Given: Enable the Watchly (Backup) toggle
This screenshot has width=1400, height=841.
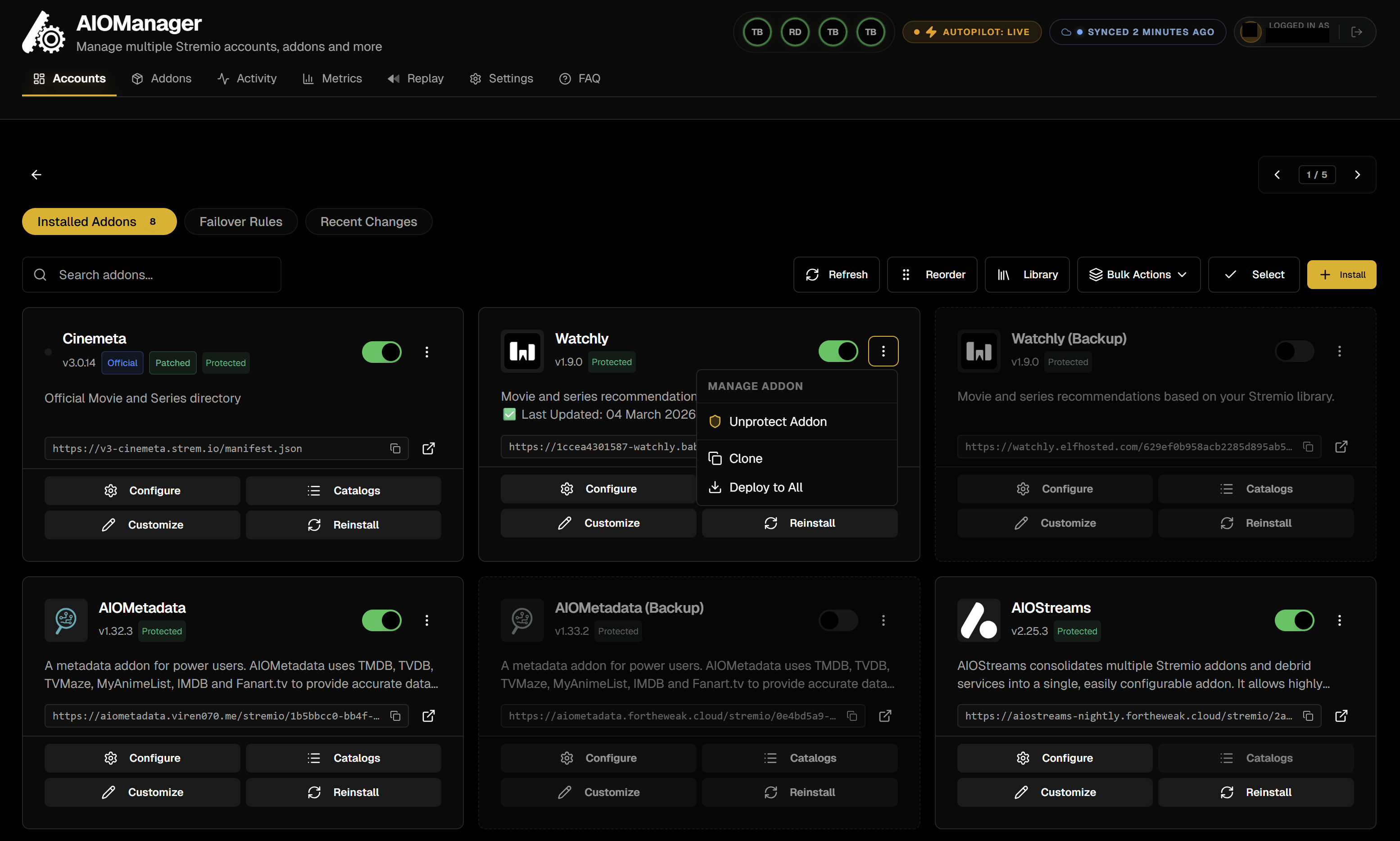Looking at the screenshot, I should pos(1294,351).
